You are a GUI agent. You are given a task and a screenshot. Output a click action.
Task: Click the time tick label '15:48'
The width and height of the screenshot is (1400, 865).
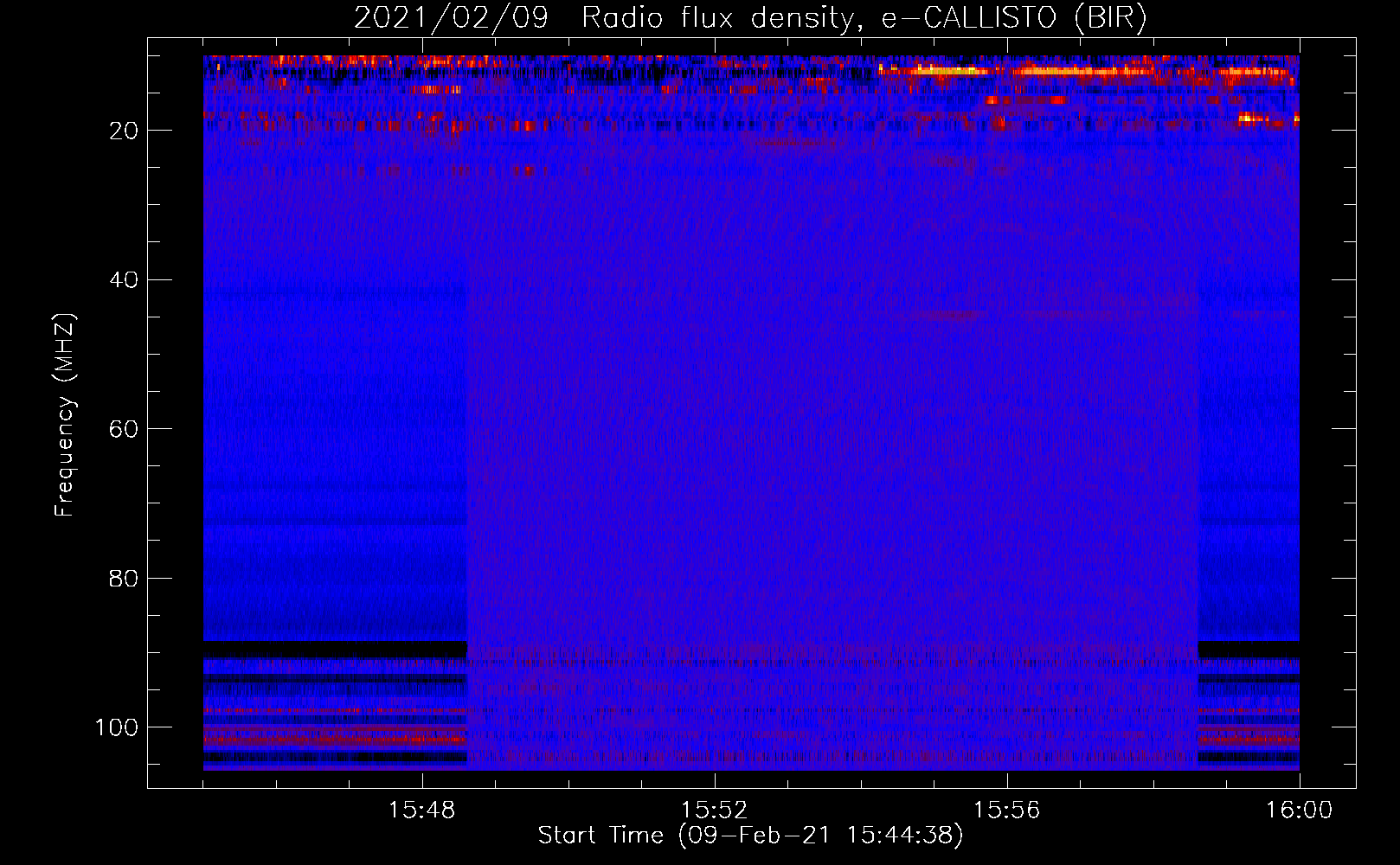click(x=422, y=811)
